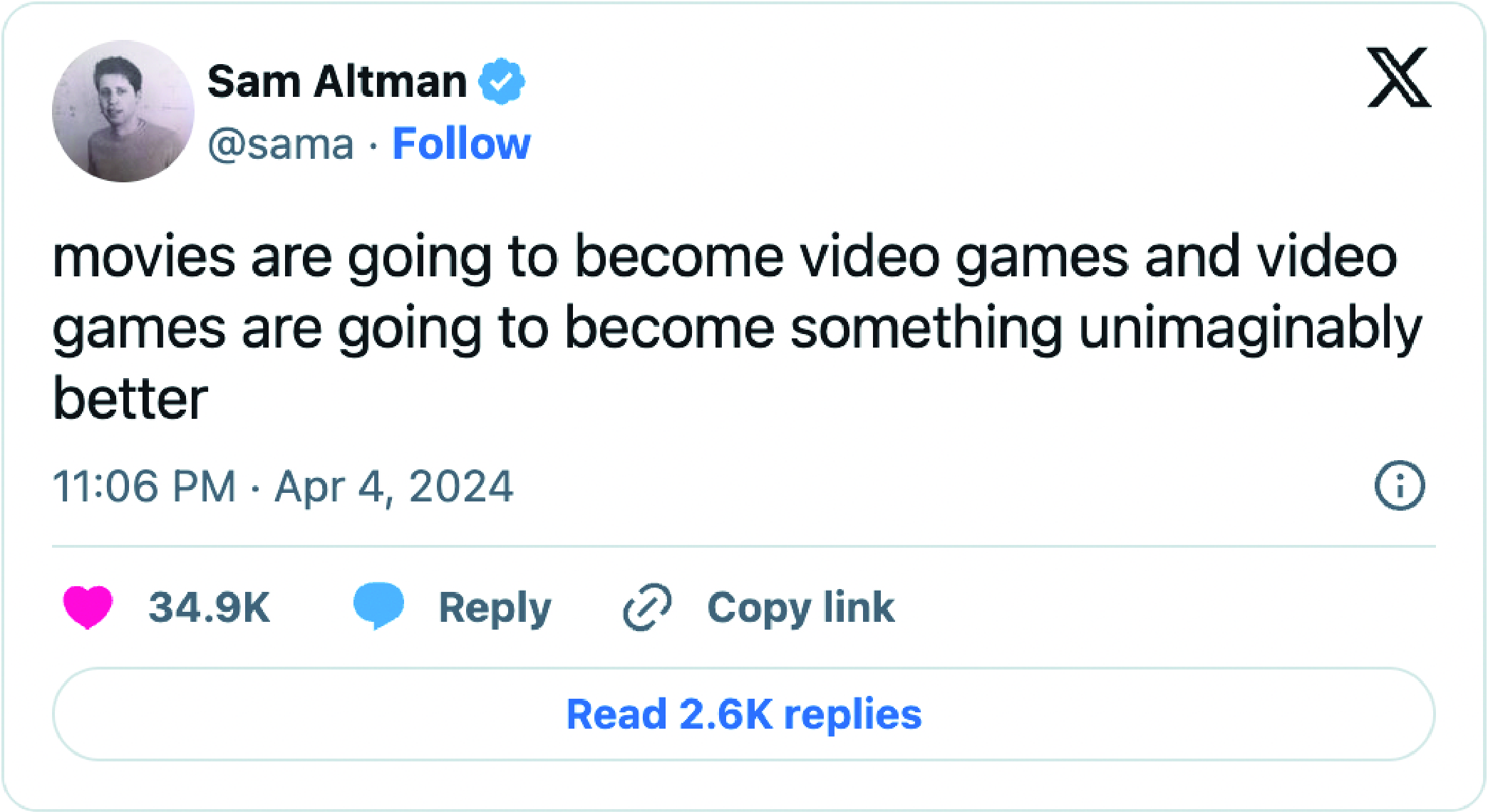
Task: Click the word 'unimaginably' in the tweet
Action: pos(1251,330)
